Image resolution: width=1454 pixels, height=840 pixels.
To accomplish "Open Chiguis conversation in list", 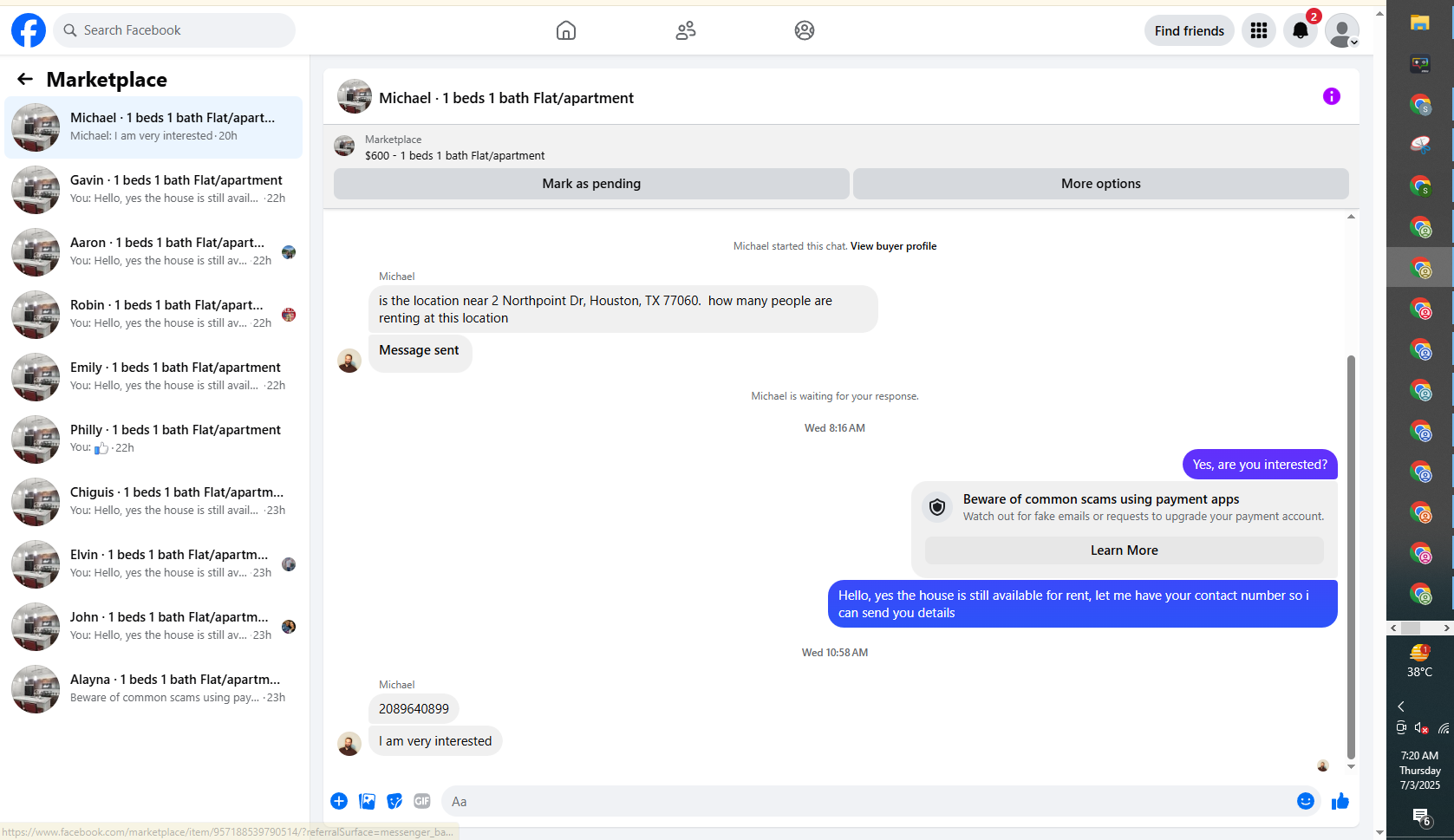I will pos(153,502).
